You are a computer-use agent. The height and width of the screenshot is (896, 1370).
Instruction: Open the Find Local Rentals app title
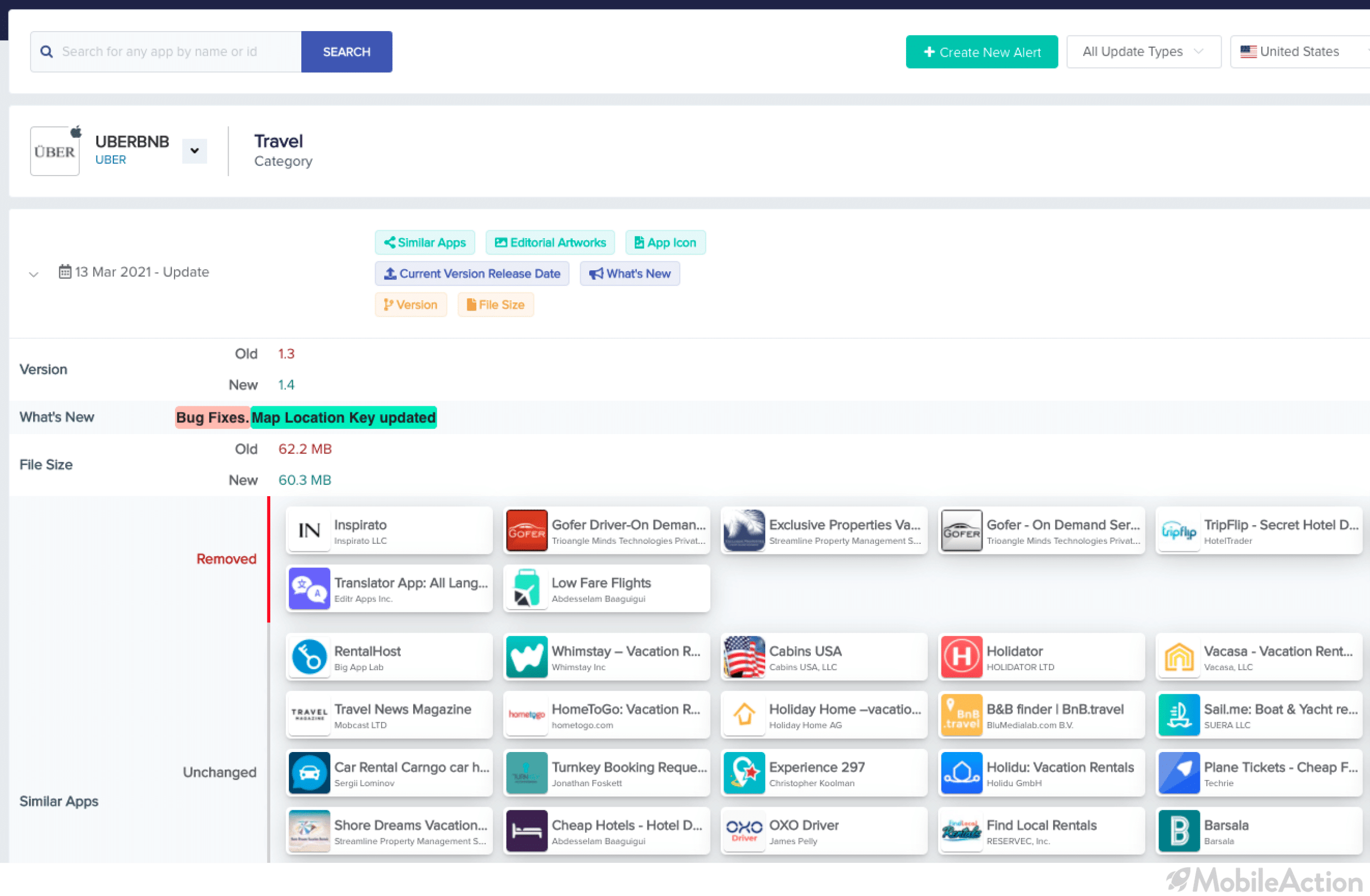click(1042, 825)
